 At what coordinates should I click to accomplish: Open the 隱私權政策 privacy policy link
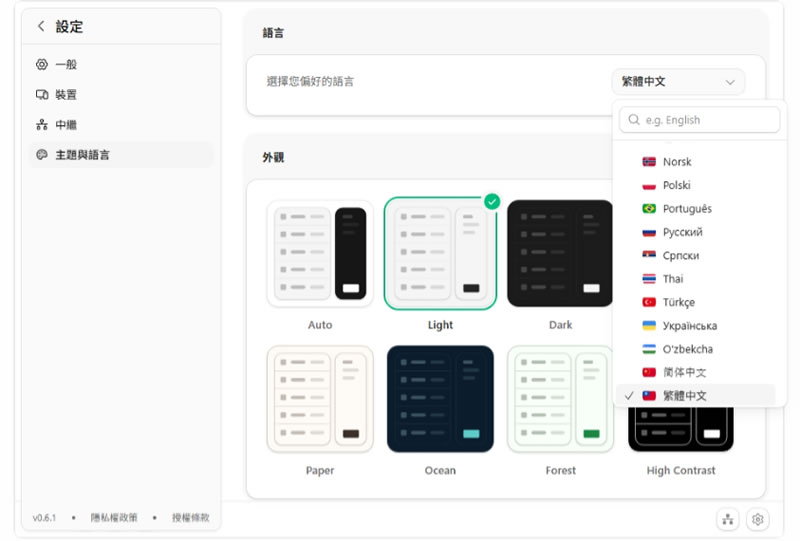point(114,518)
